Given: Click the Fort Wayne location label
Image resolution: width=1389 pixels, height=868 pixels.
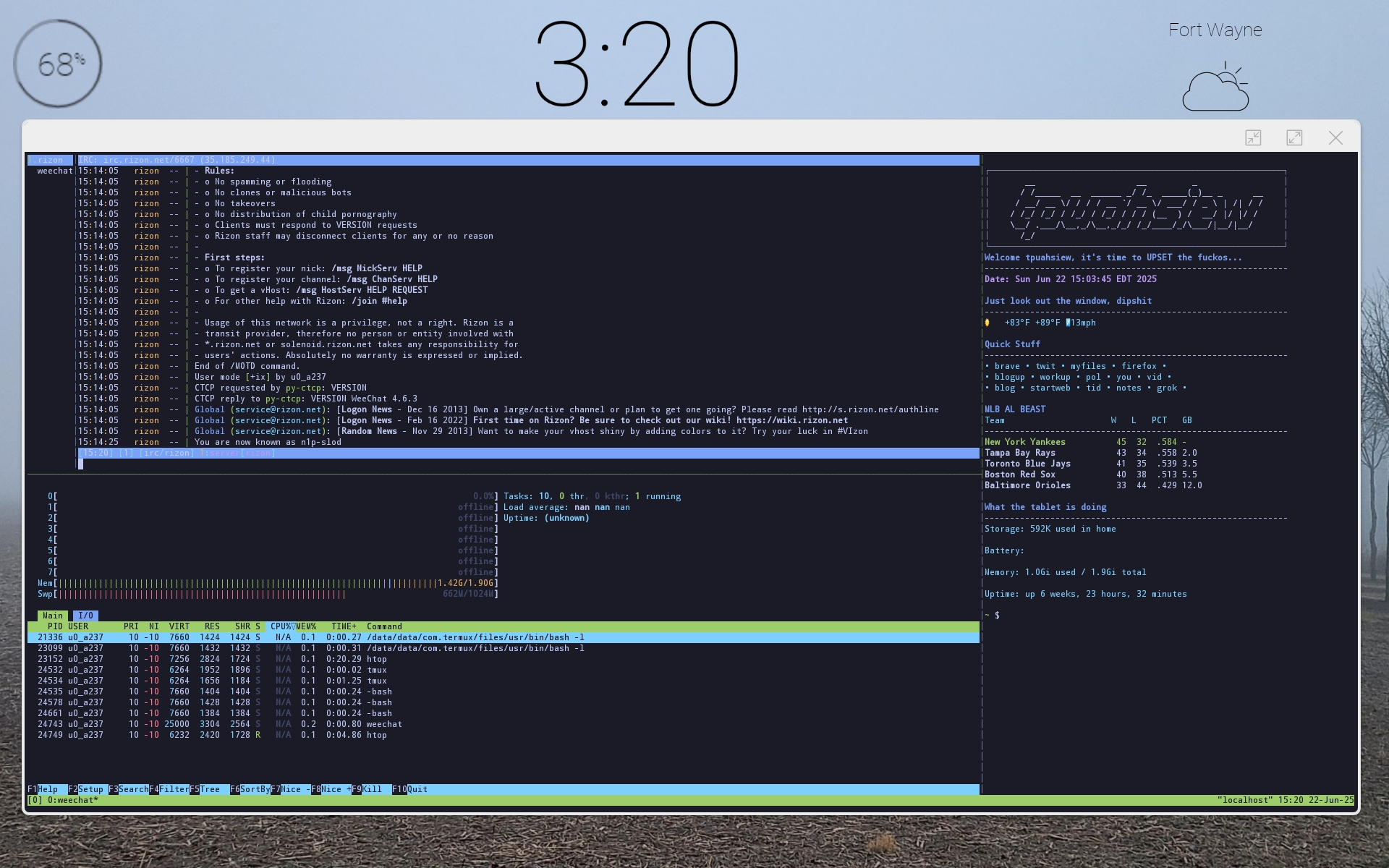Looking at the screenshot, I should [1215, 30].
